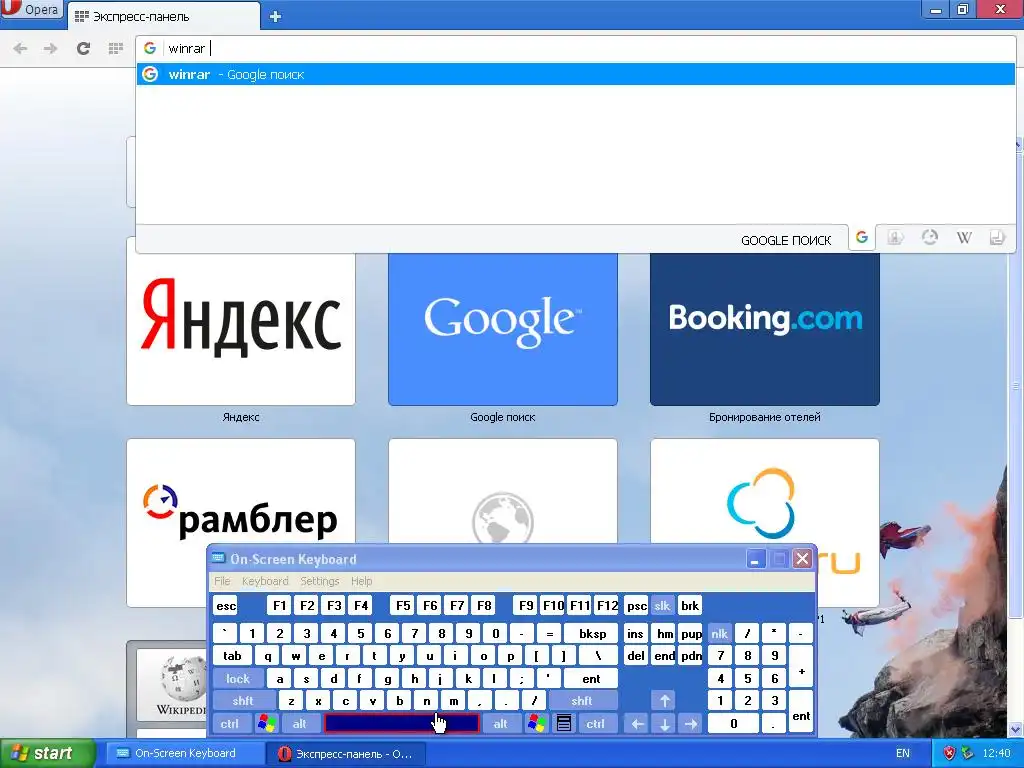Image resolution: width=1024 pixels, height=768 pixels.
Task: Open Settings menu in On-Screen Keyboard
Action: 319,581
